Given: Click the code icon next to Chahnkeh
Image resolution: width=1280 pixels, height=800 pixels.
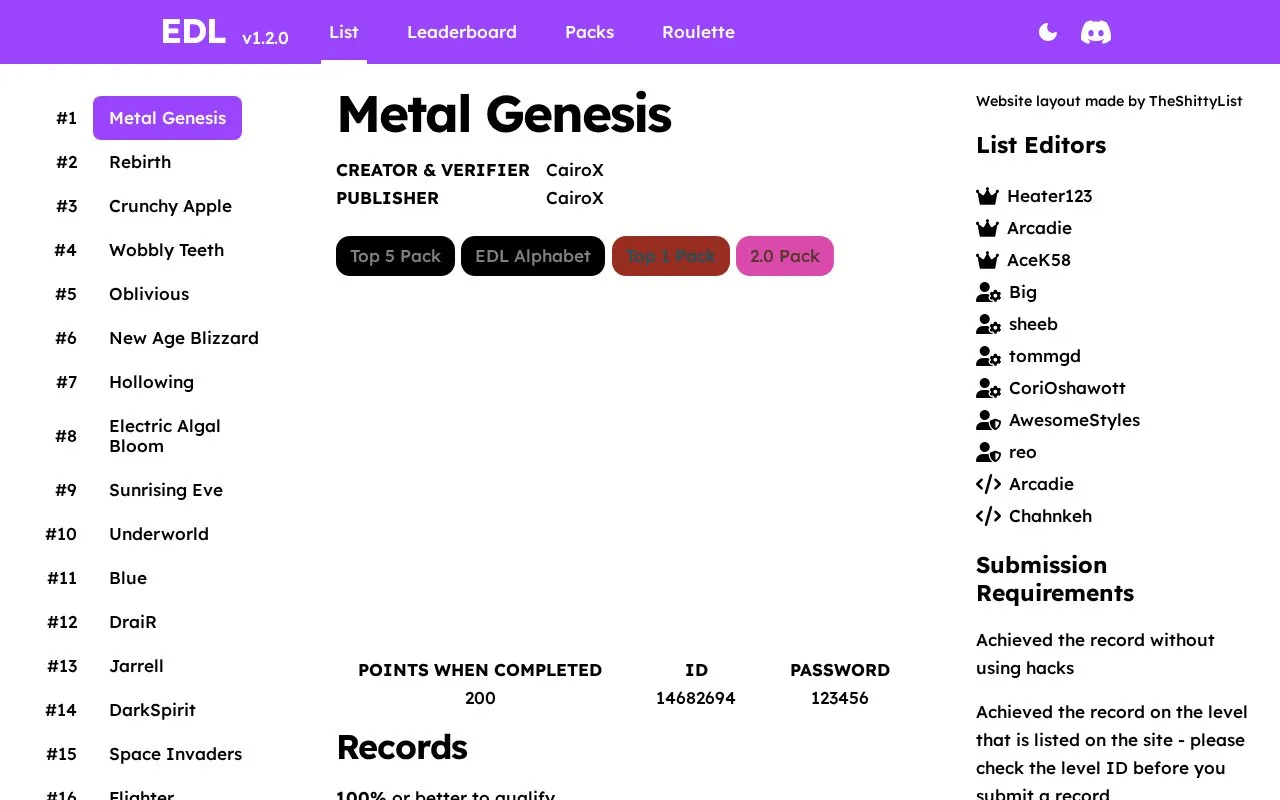Looking at the screenshot, I should (988, 516).
